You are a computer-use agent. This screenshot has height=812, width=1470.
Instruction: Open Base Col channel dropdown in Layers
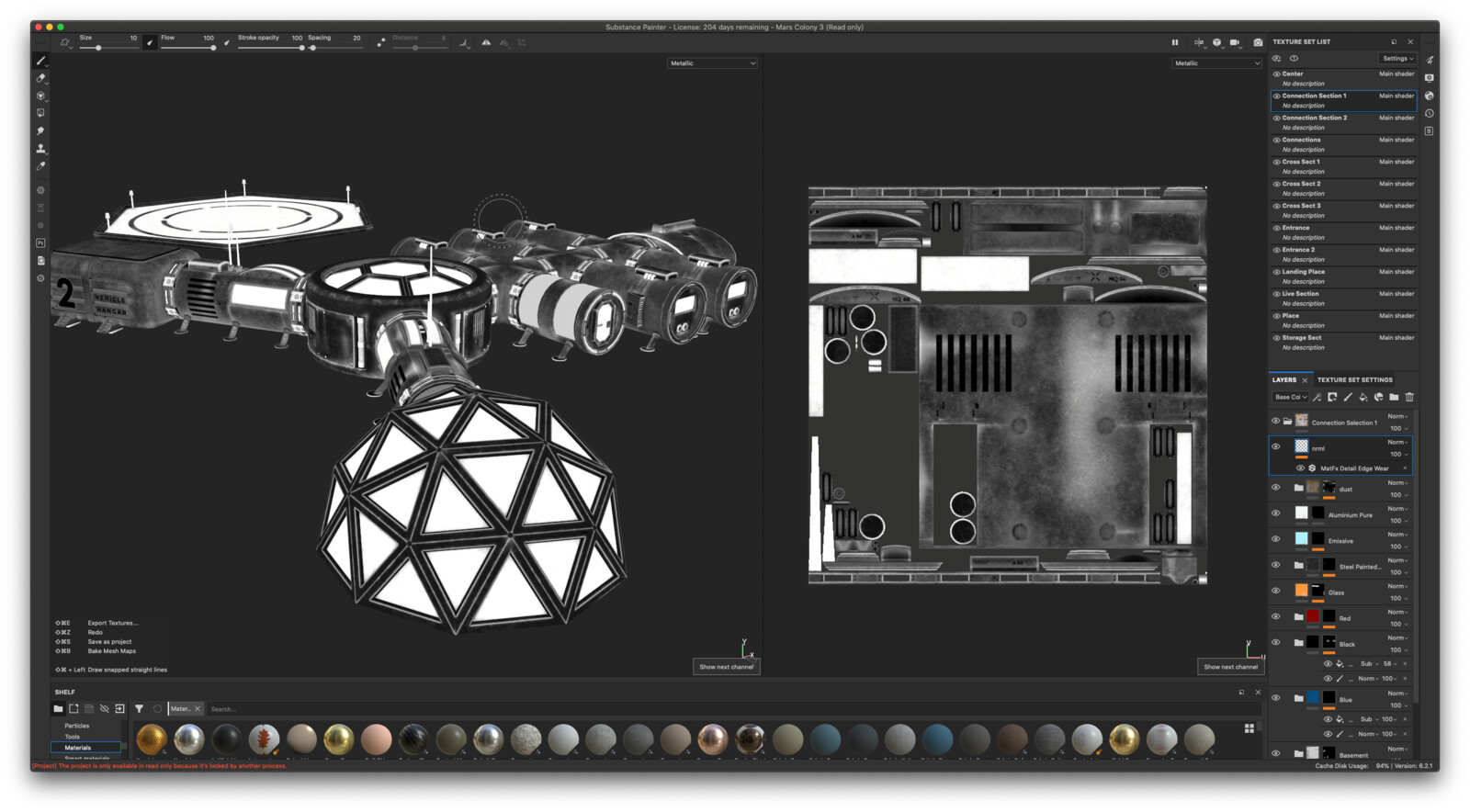point(1290,397)
